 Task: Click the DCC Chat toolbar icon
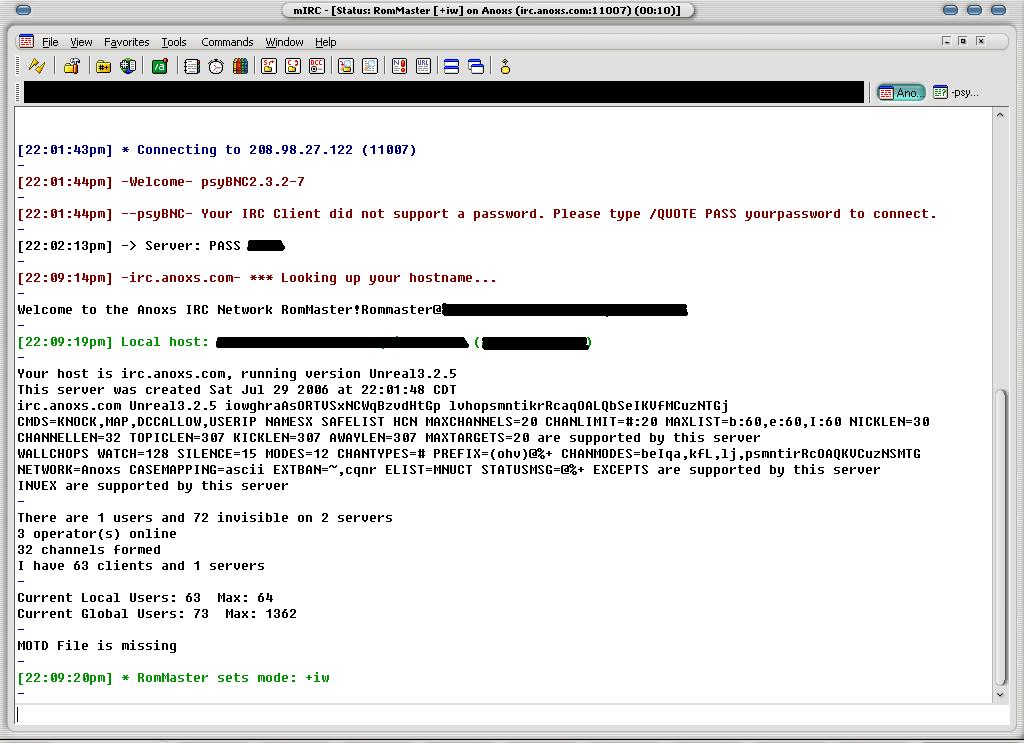coord(293,66)
